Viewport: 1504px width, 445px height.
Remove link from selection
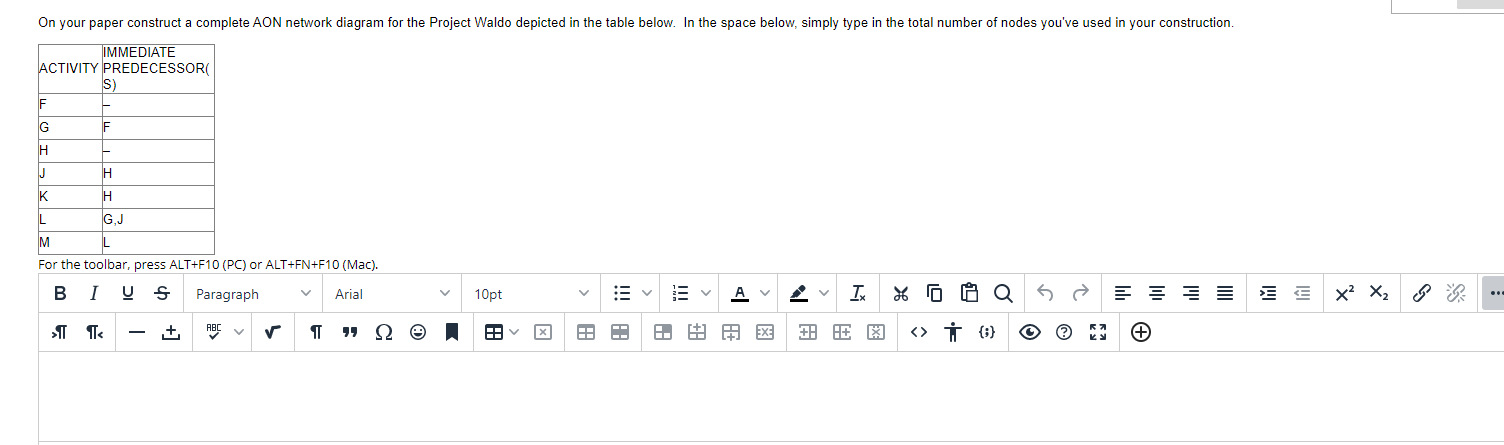1454,294
